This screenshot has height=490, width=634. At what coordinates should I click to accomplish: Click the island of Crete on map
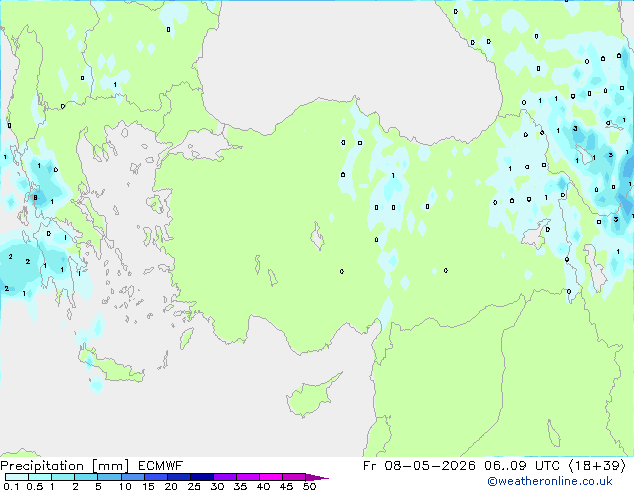(111, 368)
